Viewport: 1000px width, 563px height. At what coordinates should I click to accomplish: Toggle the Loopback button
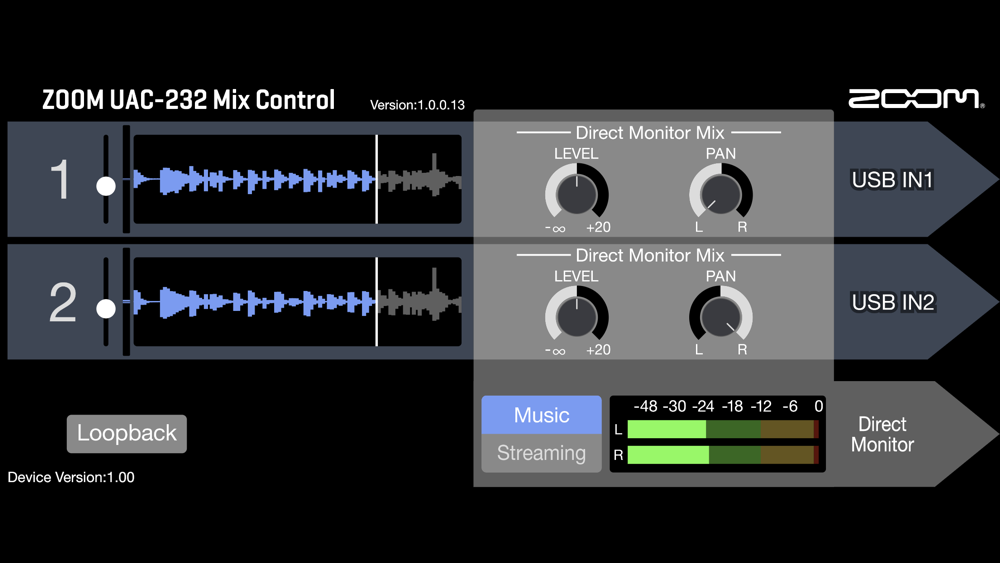tap(127, 434)
